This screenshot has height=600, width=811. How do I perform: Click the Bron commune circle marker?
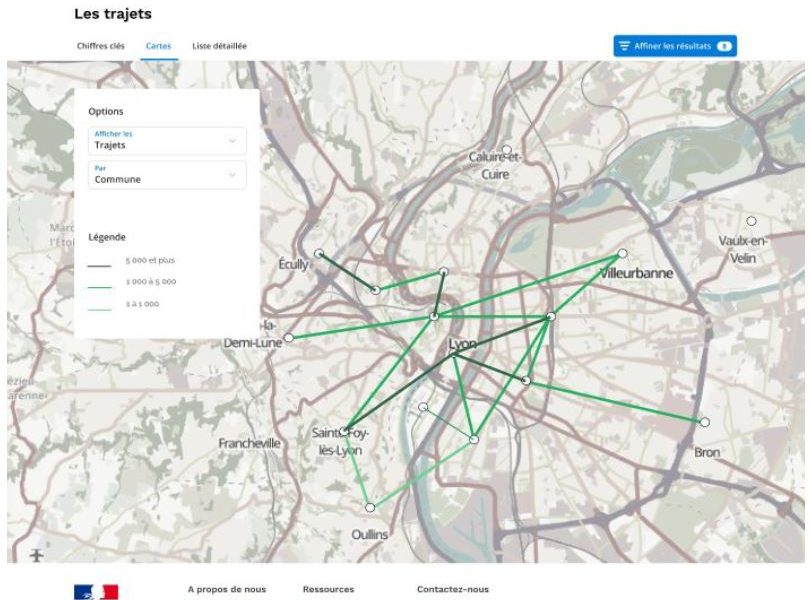pos(704,422)
